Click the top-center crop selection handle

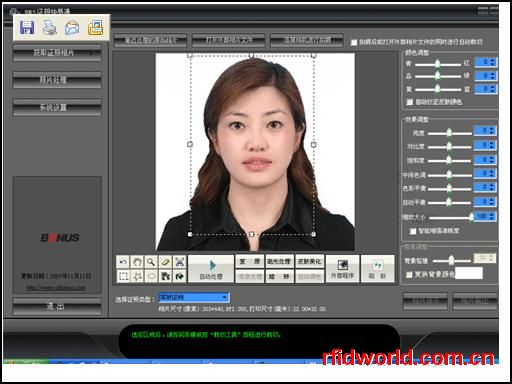pyautogui.click(x=252, y=55)
